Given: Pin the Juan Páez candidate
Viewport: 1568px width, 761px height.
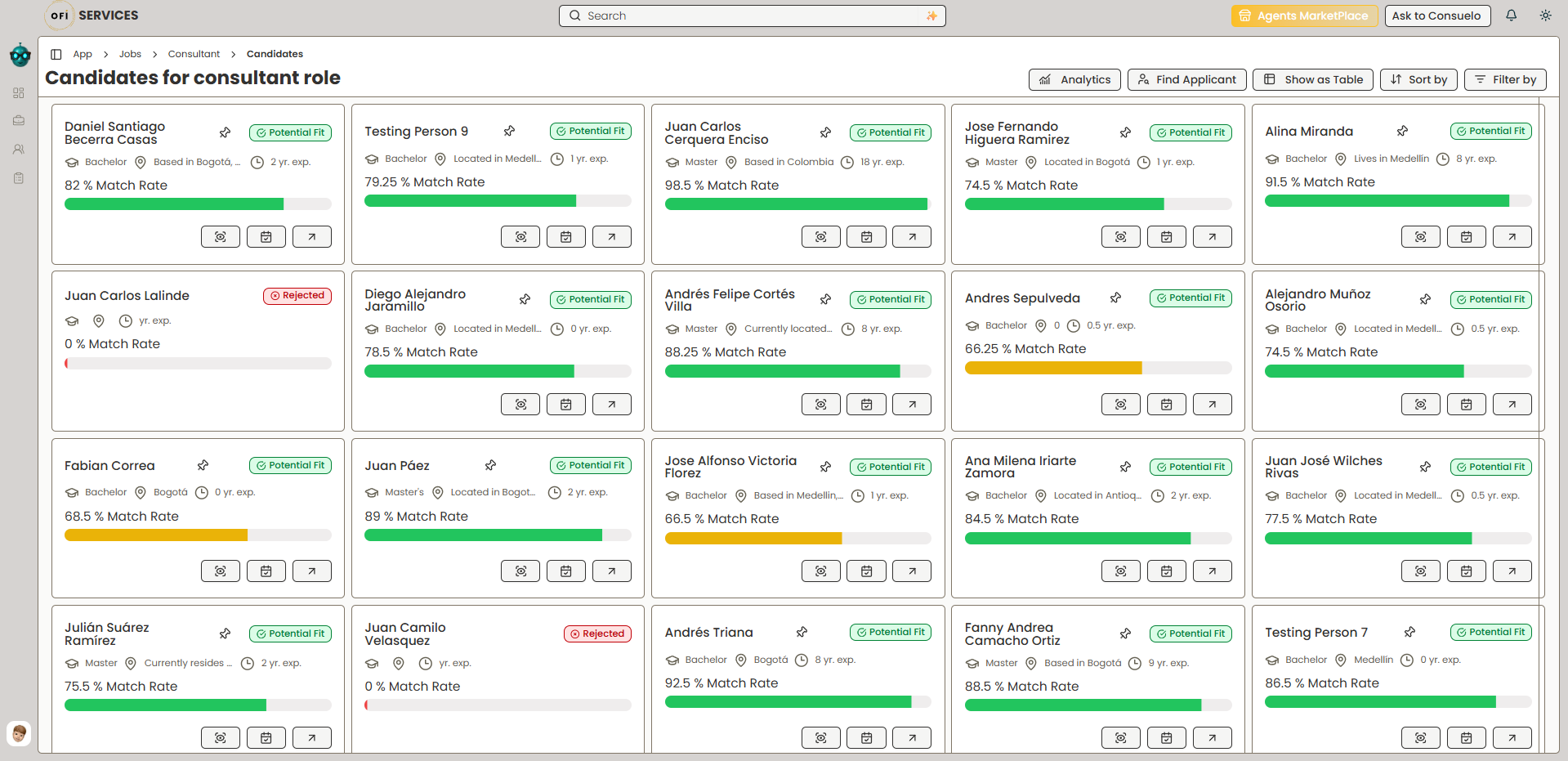Looking at the screenshot, I should (490, 465).
